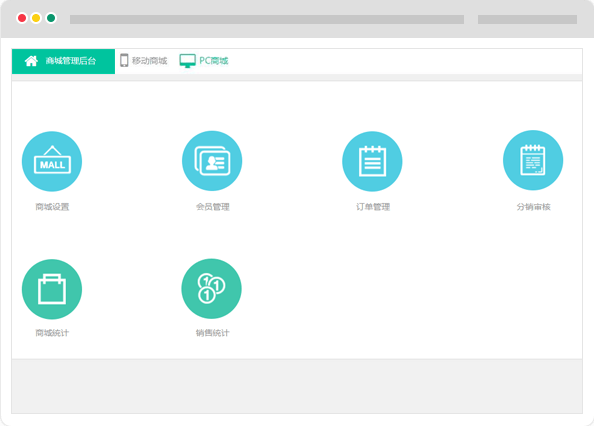
Task: Click the mobile phone icon
Action: click(124, 60)
